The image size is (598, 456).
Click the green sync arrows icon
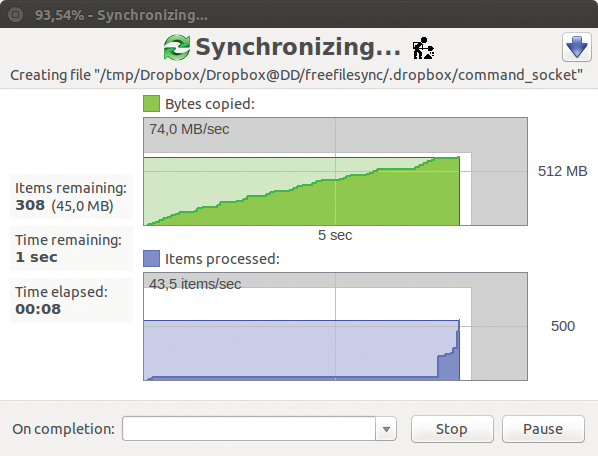click(x=177, y=47)
